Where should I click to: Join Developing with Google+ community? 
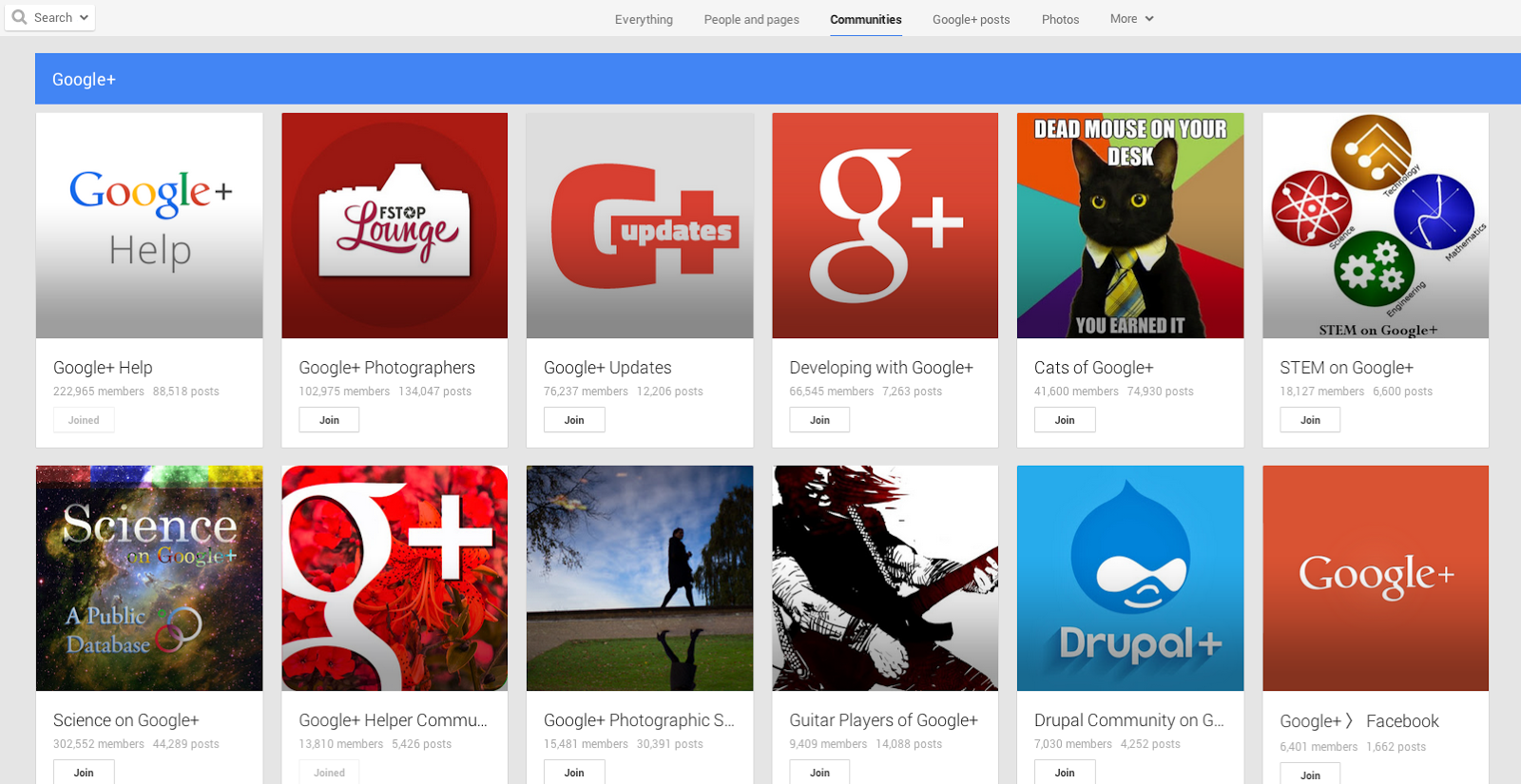[819, 420]
